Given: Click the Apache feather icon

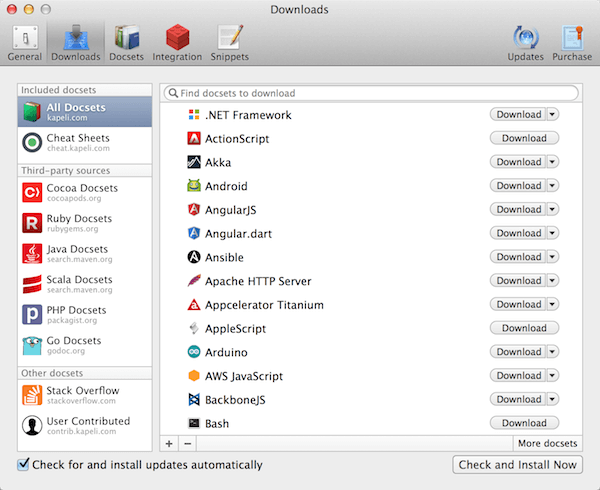Looking at the screenshot, I should click(x=194, y=280).
